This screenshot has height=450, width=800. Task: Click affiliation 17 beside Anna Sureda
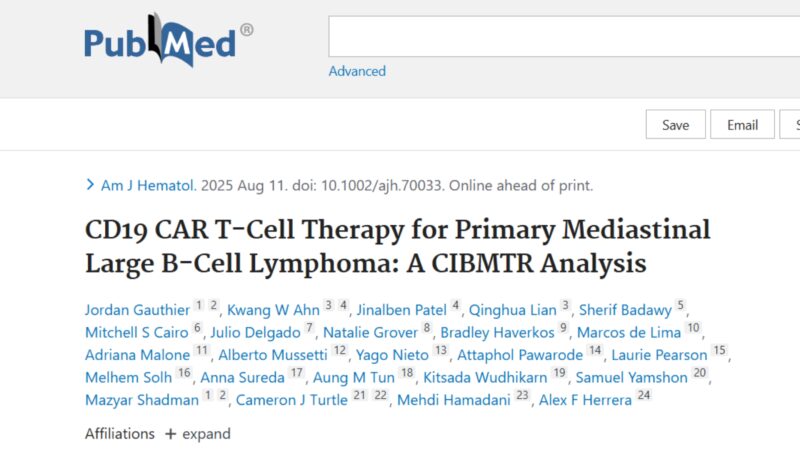[x=296, y=372]
